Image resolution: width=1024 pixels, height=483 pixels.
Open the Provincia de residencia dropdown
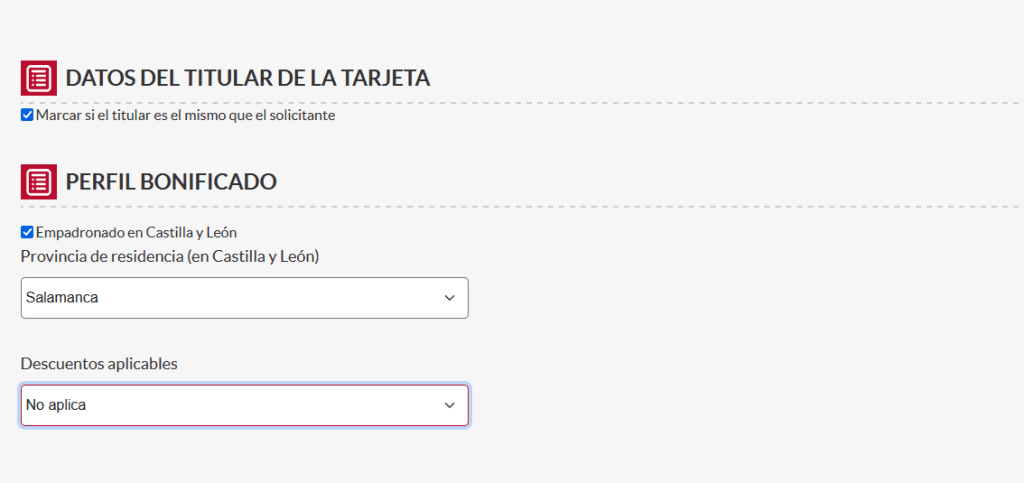point(244,298)
